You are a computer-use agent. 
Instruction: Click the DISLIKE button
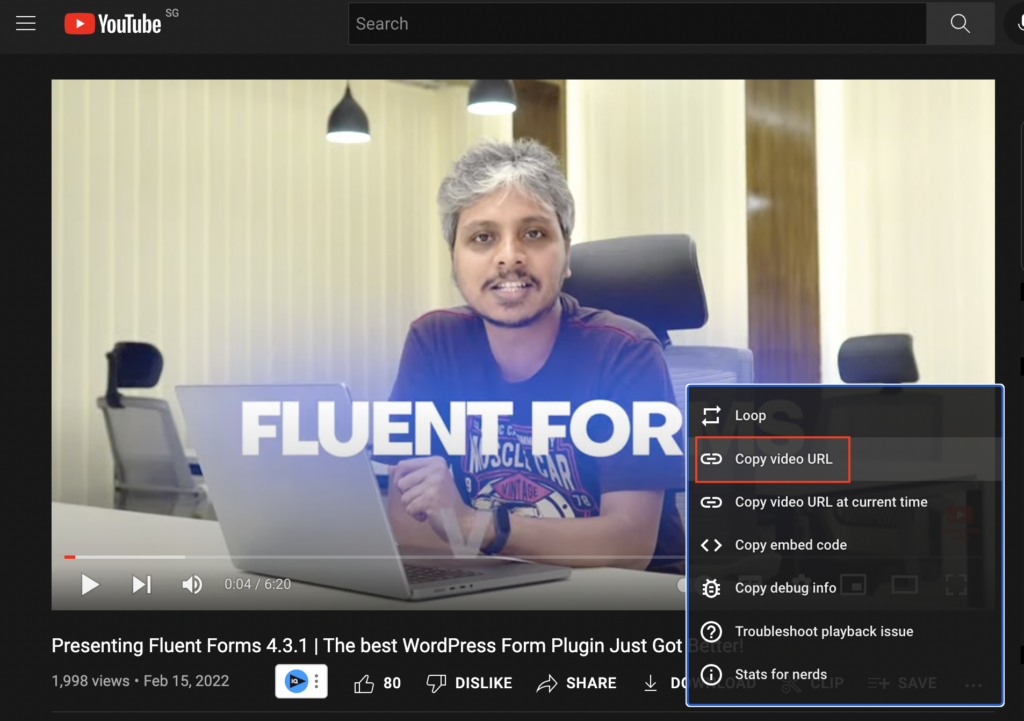tap(469, 683)
